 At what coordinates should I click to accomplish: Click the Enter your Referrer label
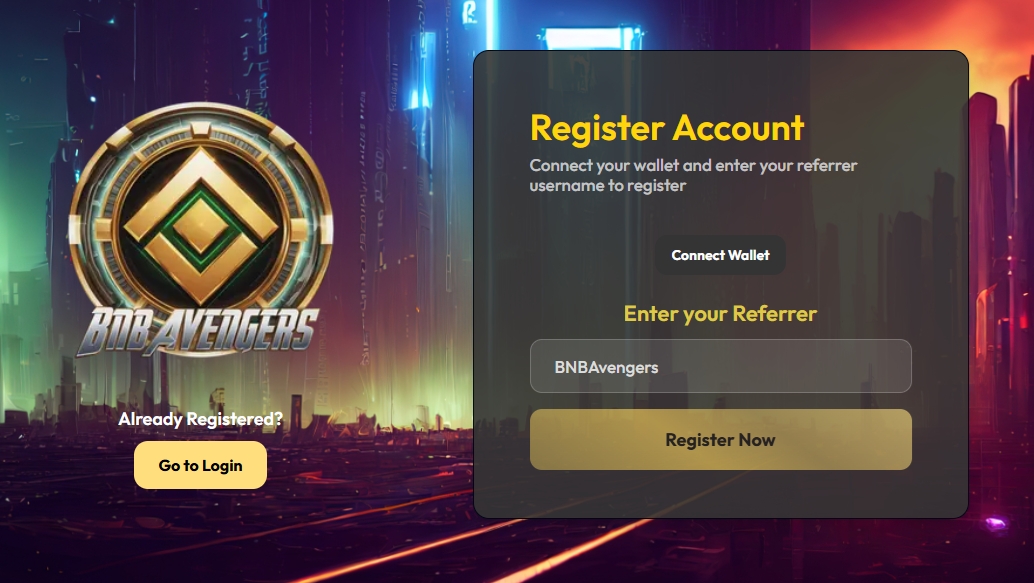tap(720, 313)
